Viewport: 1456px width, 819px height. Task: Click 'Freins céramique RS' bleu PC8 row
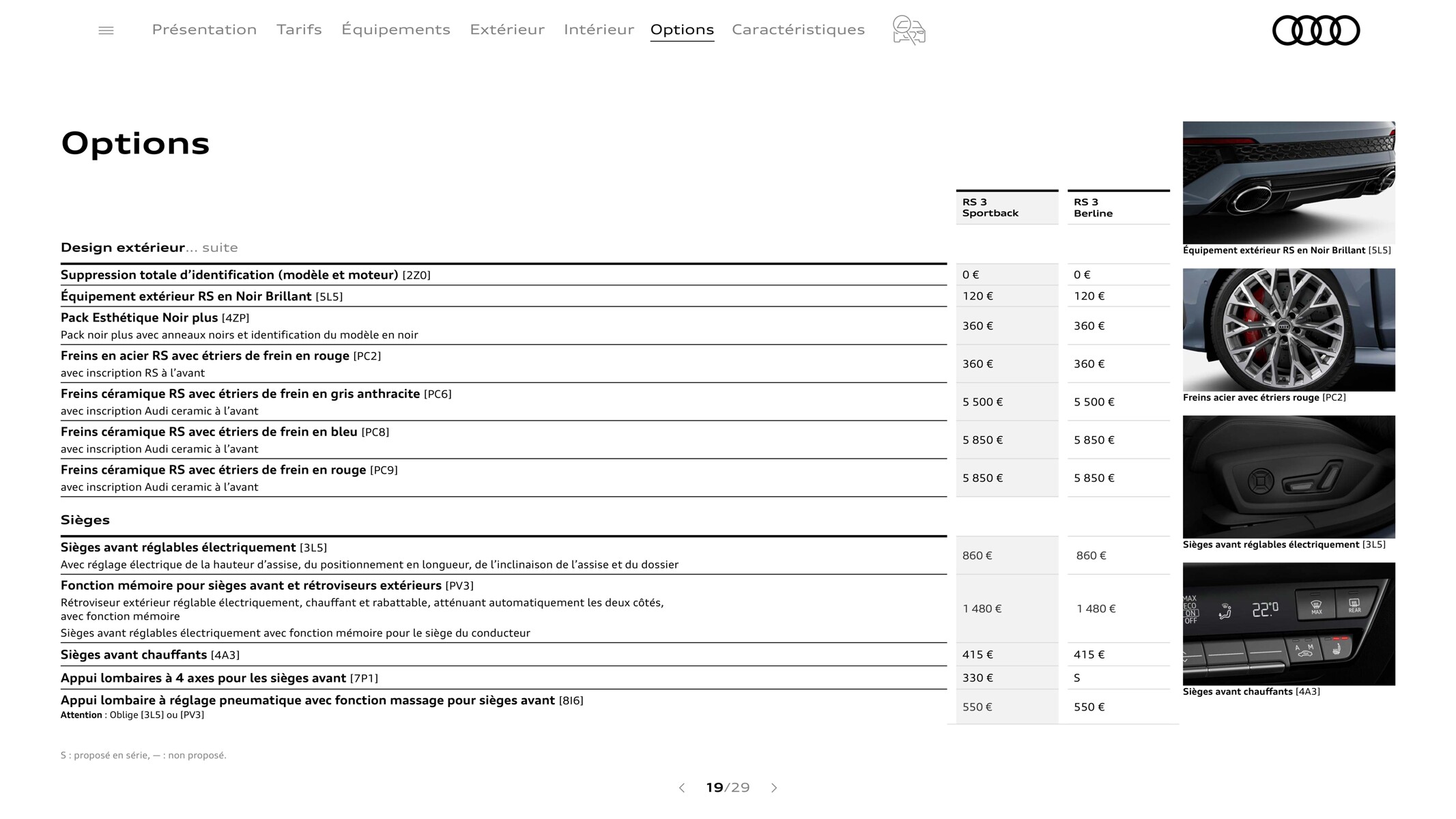504,440
